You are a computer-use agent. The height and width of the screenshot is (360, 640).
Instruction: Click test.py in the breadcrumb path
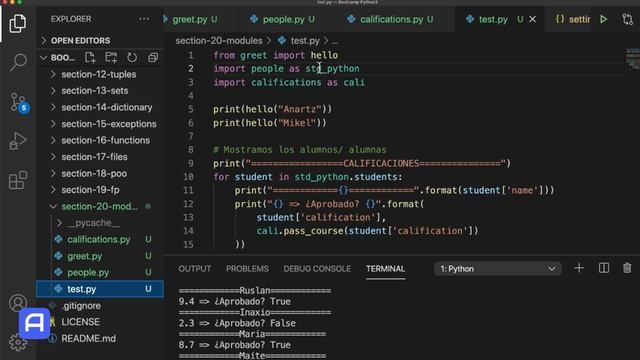pyautogui.click(x=304, y=40)
